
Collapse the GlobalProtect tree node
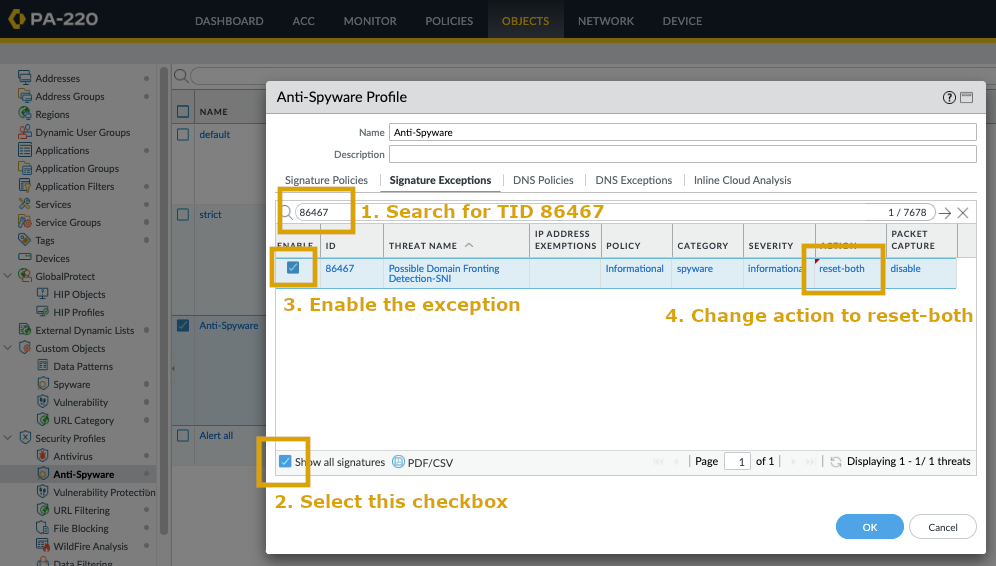point(10,276)
